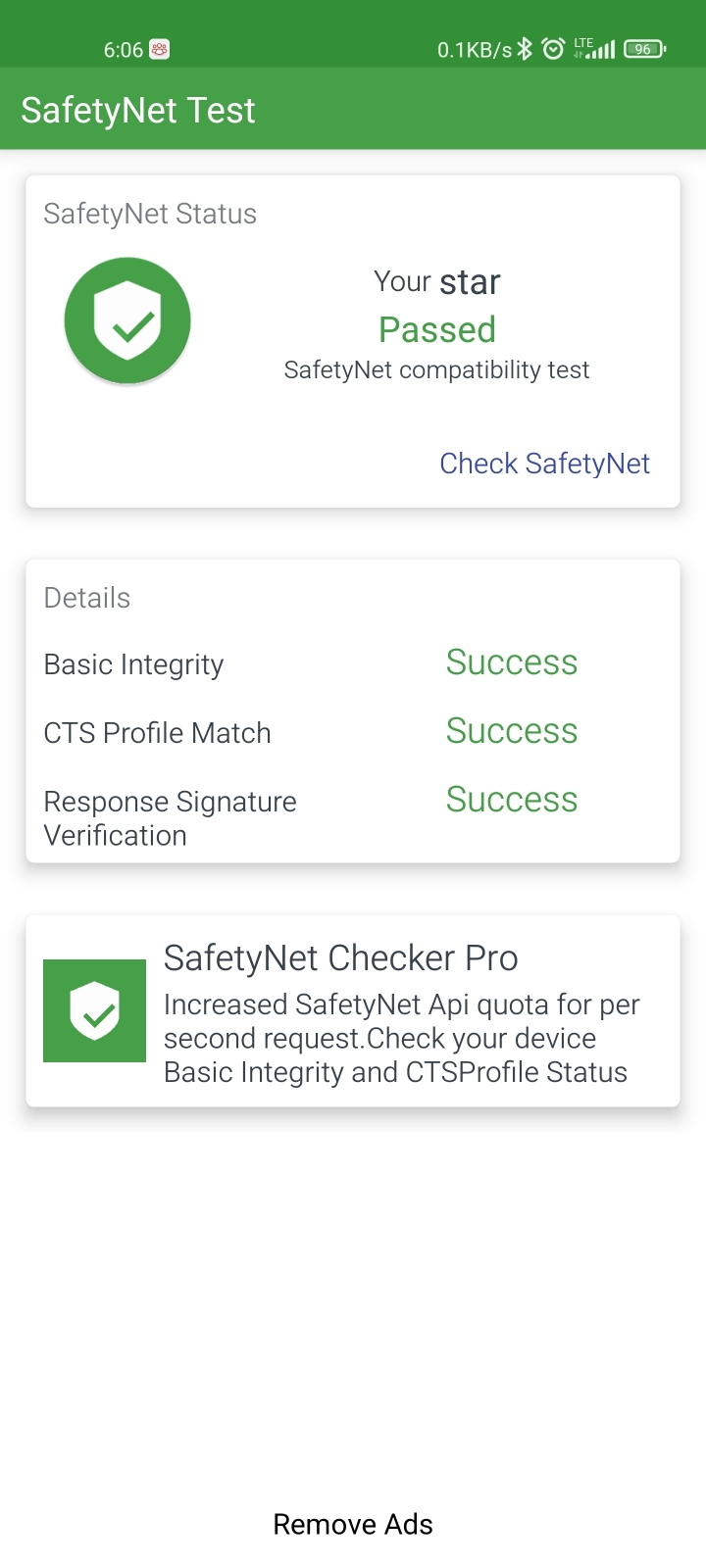Tap the SafetyNet Checker Pro description text
Viewport: 706px width, 1568px height.
pyautogui.click(x=402, y=1039)
